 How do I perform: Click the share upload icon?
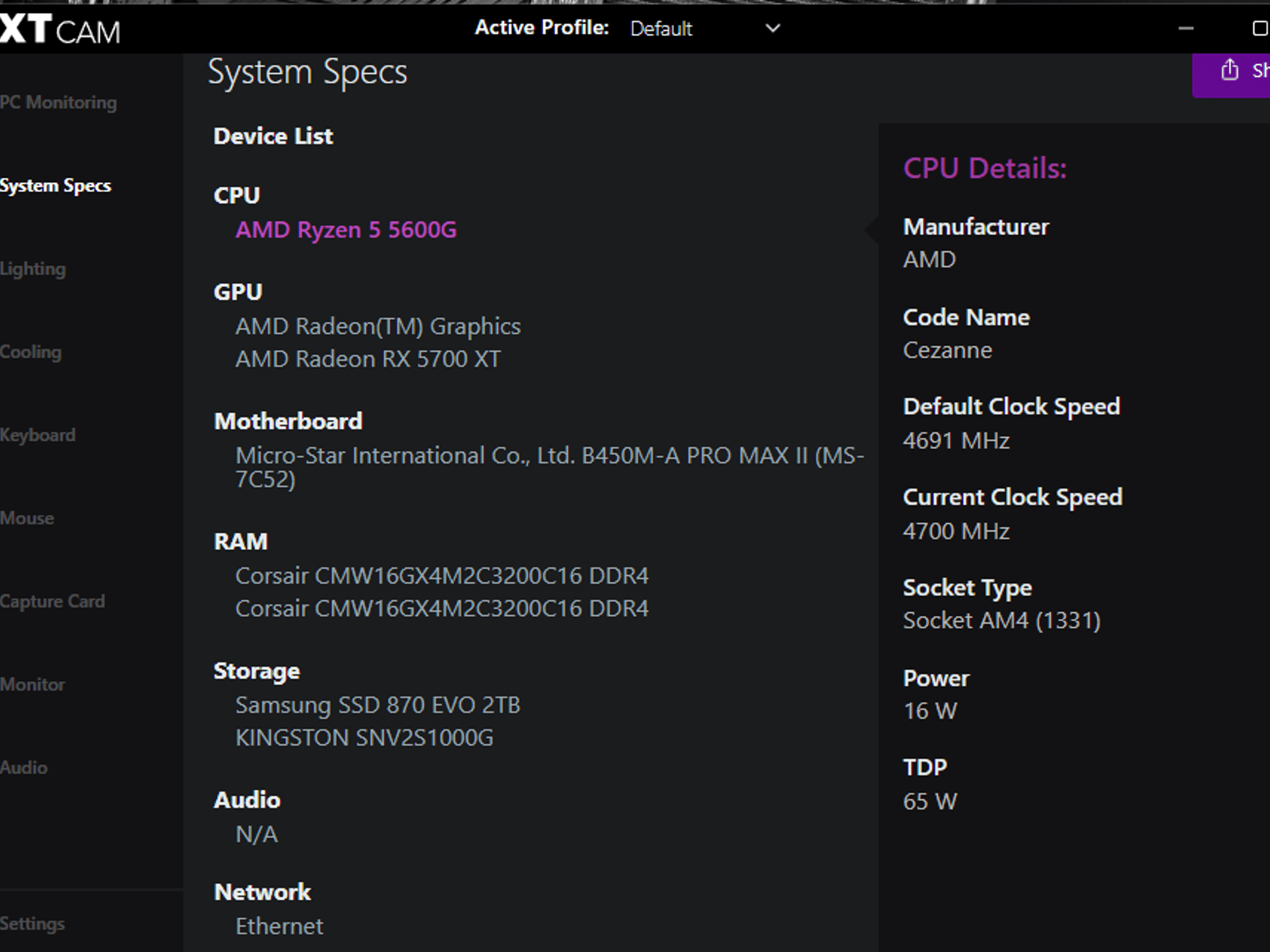[1230, 69]
